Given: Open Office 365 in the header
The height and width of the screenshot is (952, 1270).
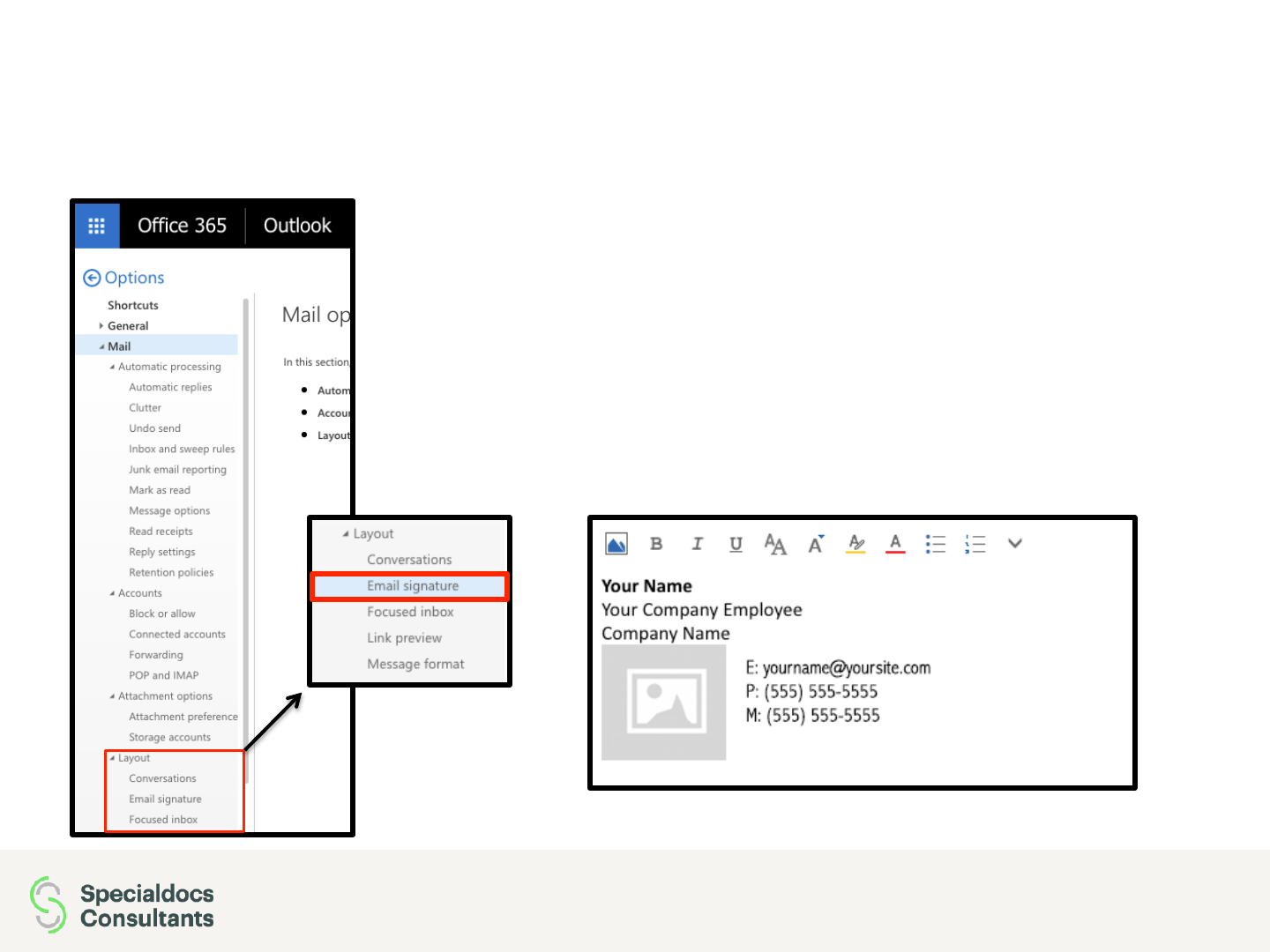Looking at the screenshot, I should [x=182, y=226].
